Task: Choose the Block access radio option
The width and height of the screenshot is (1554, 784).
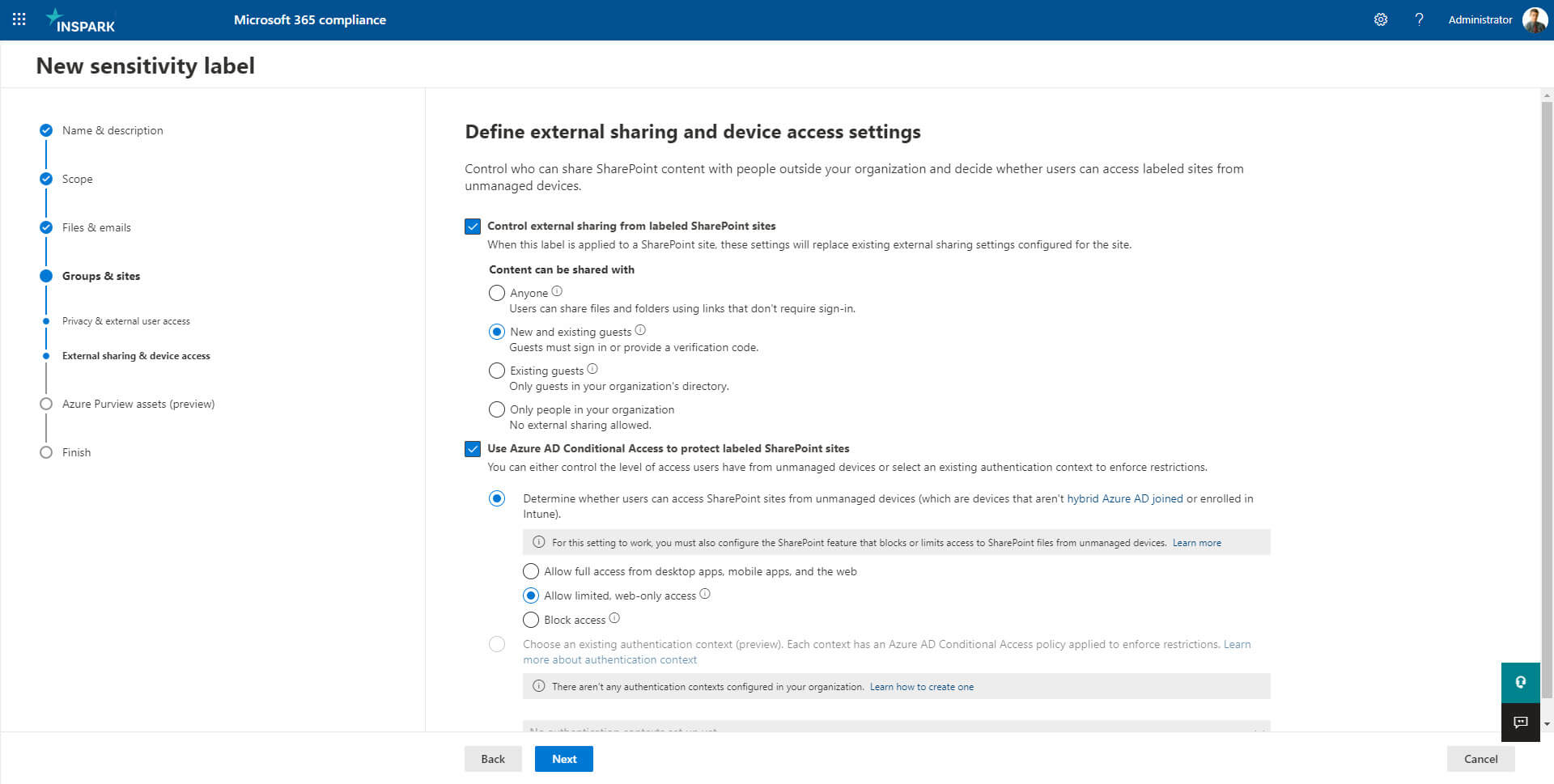Action: click(531, 620)
